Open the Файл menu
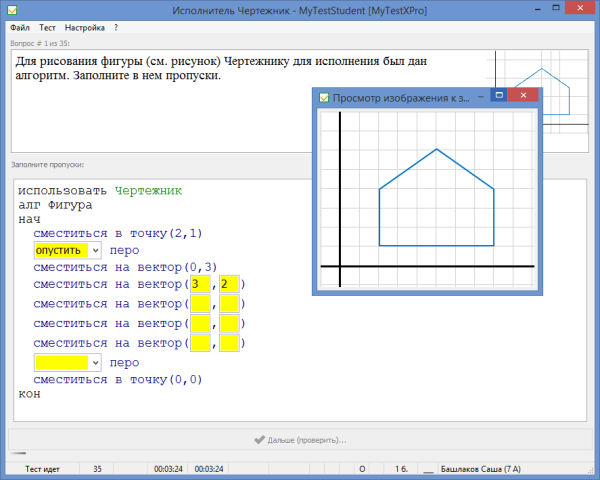The height and width of the screenshot is (480, 600). pos(20,28)
